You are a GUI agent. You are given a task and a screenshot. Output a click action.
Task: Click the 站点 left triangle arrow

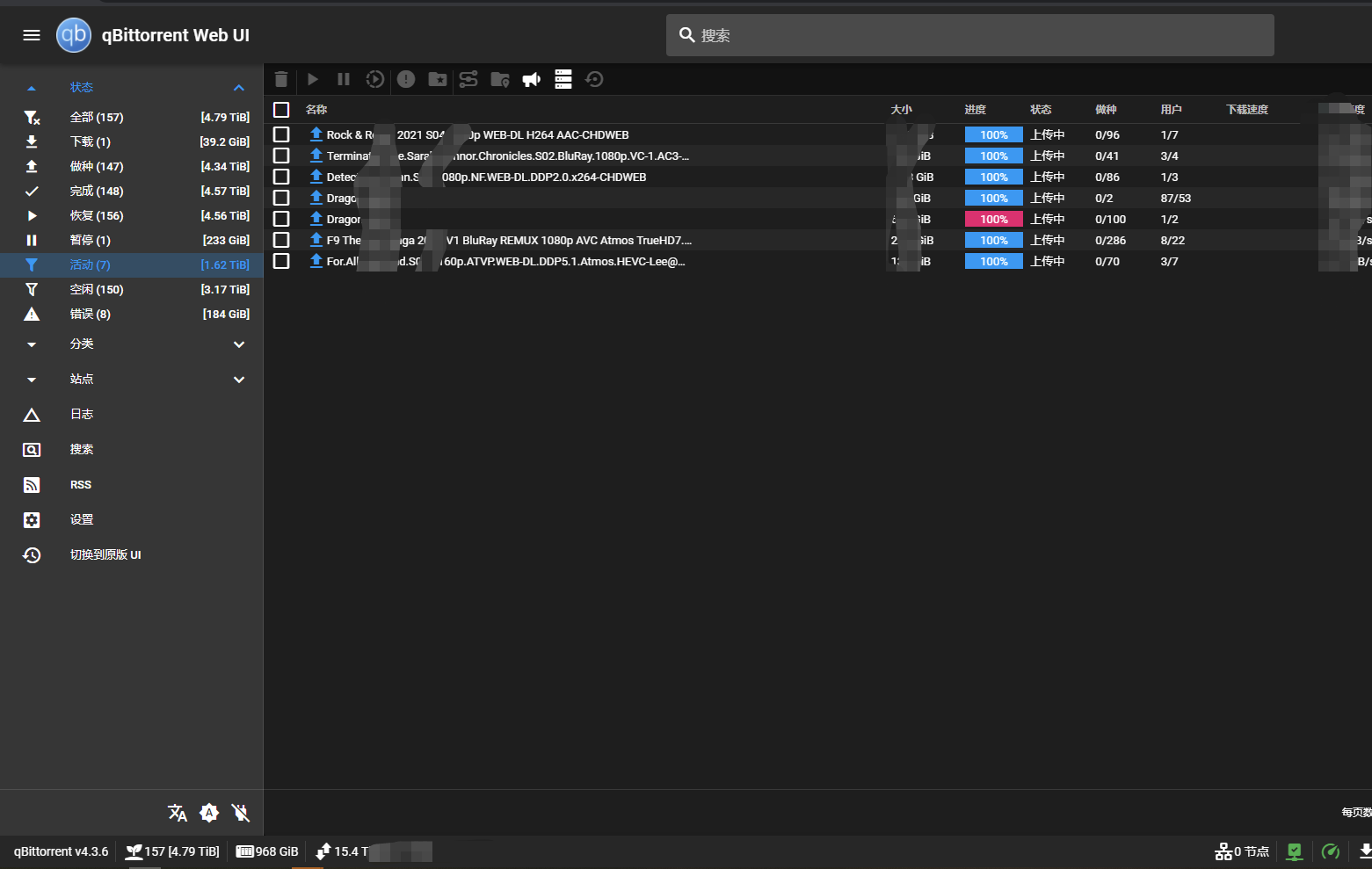[32, 380]
